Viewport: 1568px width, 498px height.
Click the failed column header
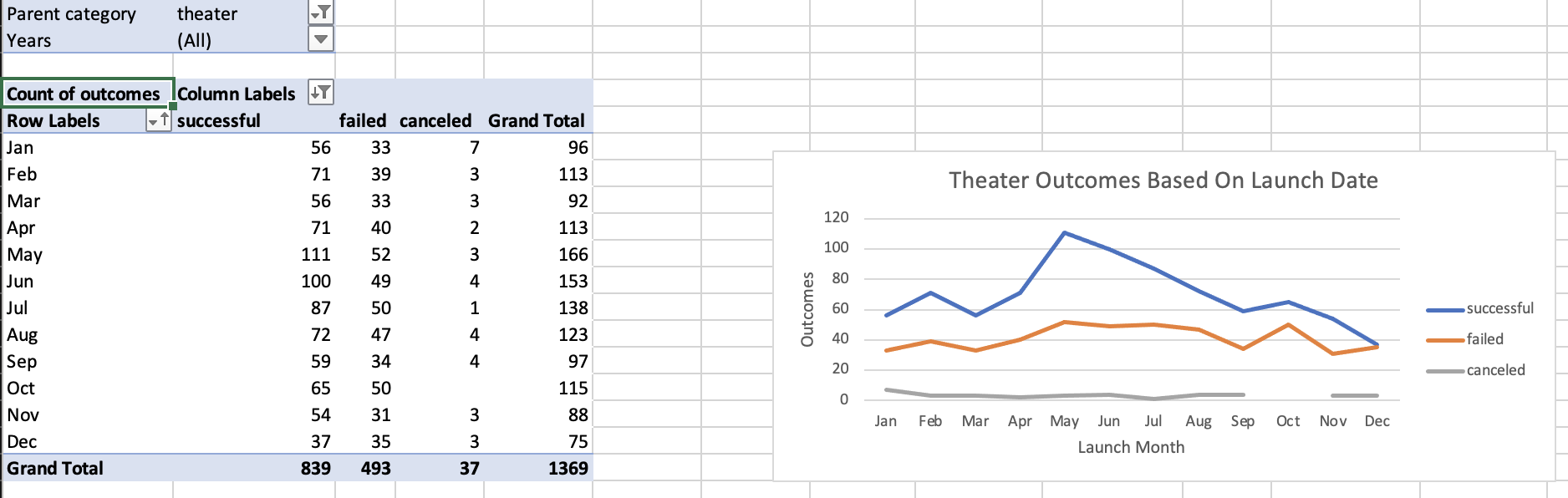tap(363, 120)
